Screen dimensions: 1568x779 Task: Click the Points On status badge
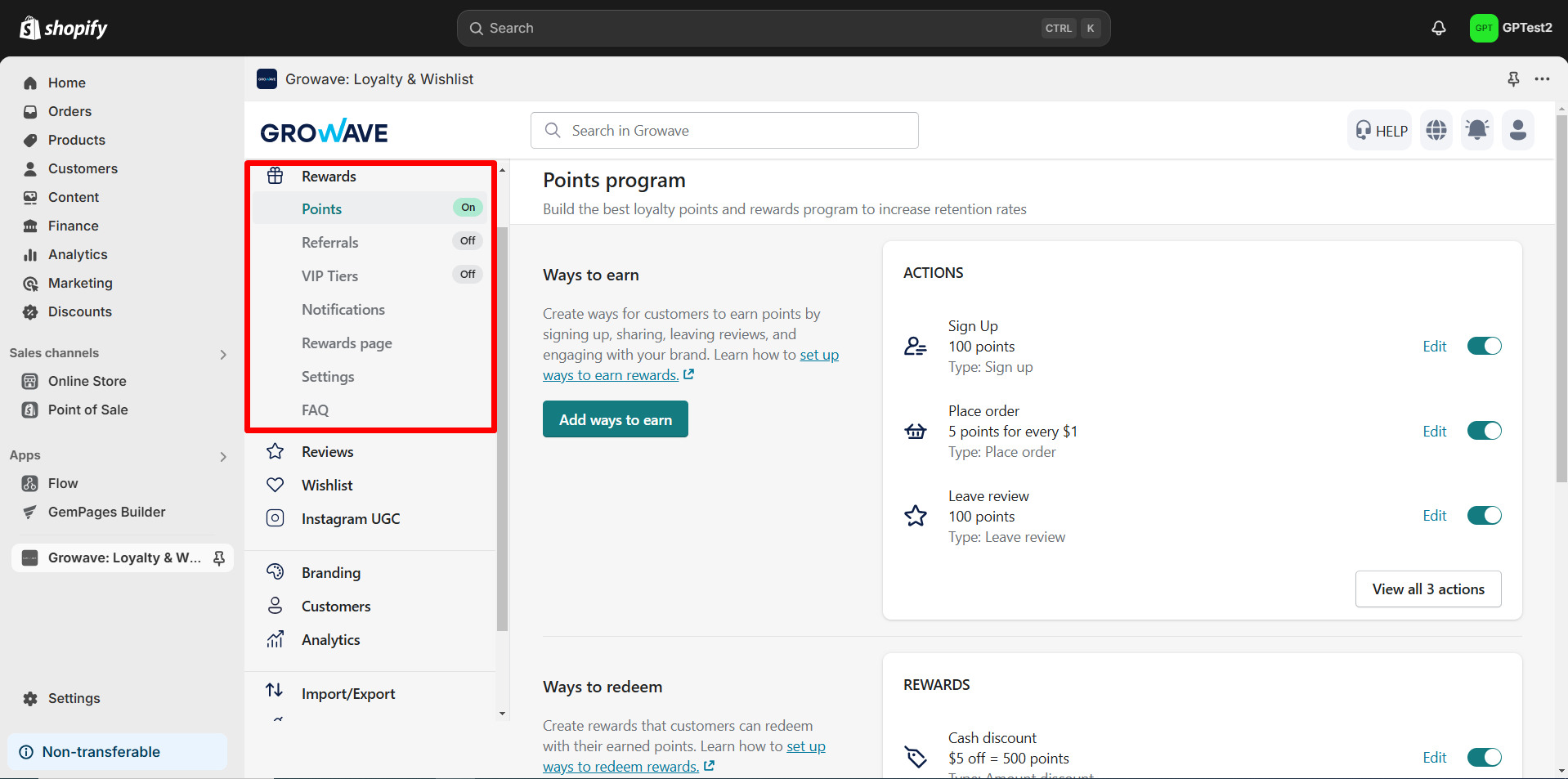pyautogui.click(x=468, y=208)
